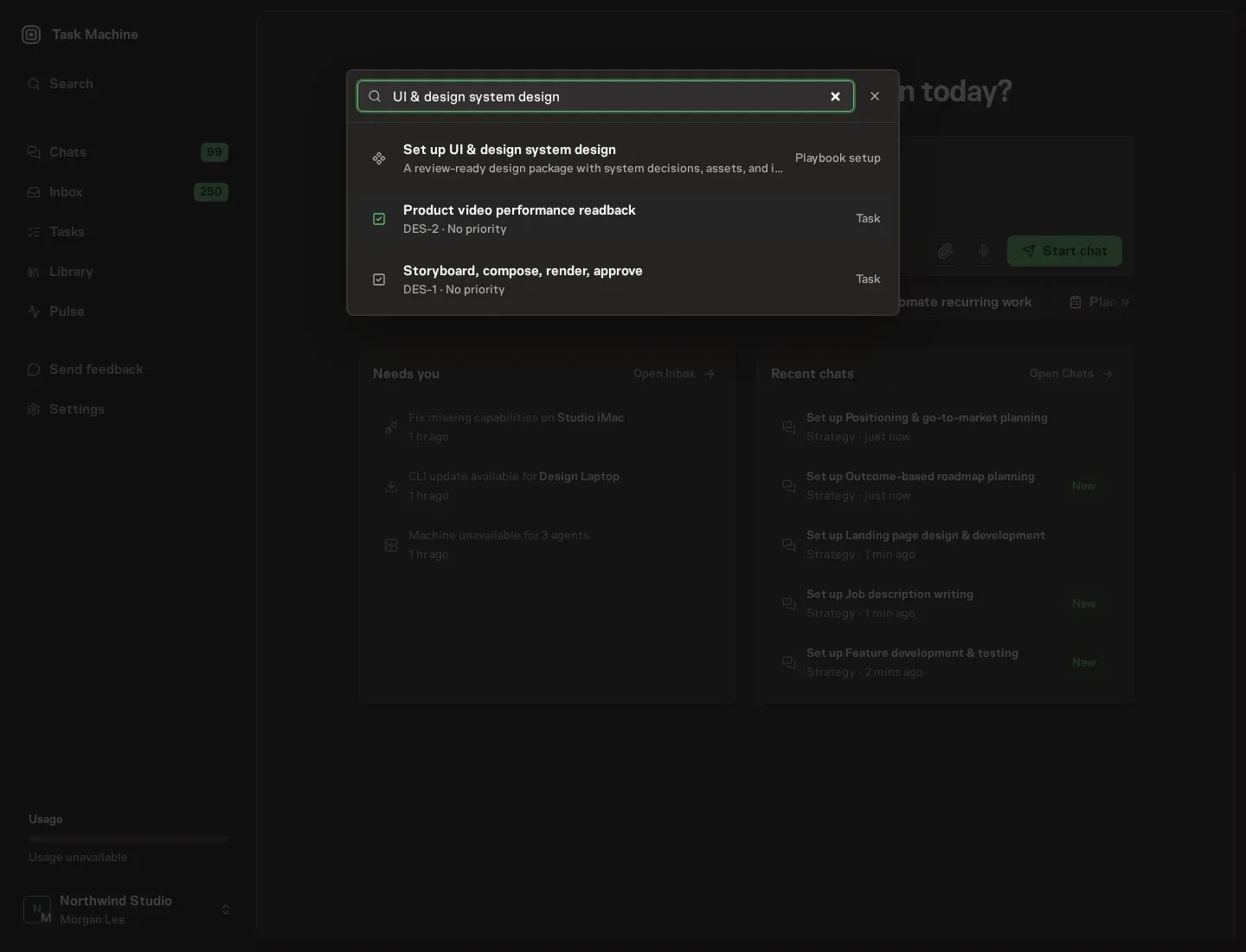
Task: Click the Pulse activity icon in sidebar
Action: coord(34,312)
